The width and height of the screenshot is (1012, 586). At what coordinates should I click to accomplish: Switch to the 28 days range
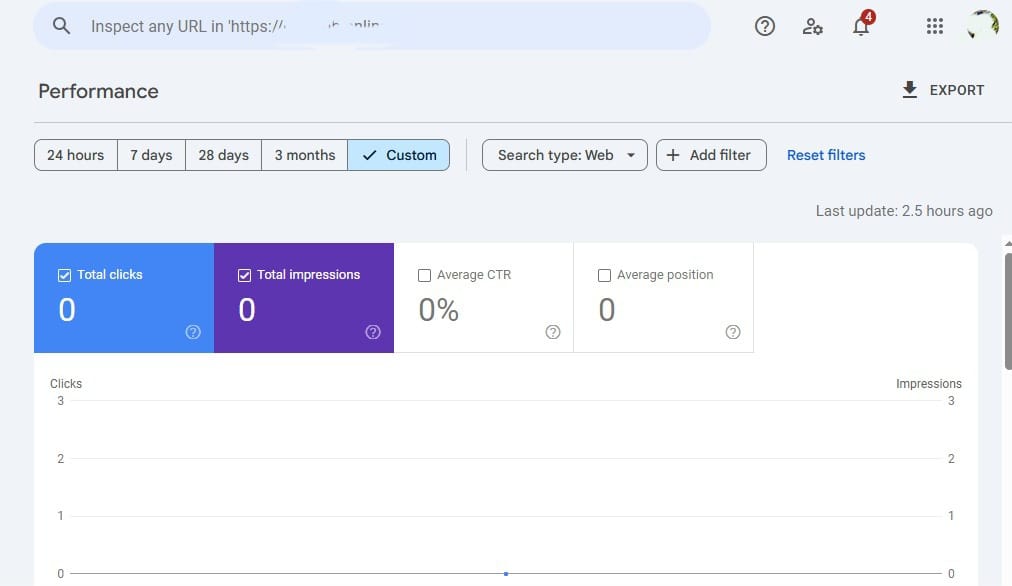(x=223, y=155)
